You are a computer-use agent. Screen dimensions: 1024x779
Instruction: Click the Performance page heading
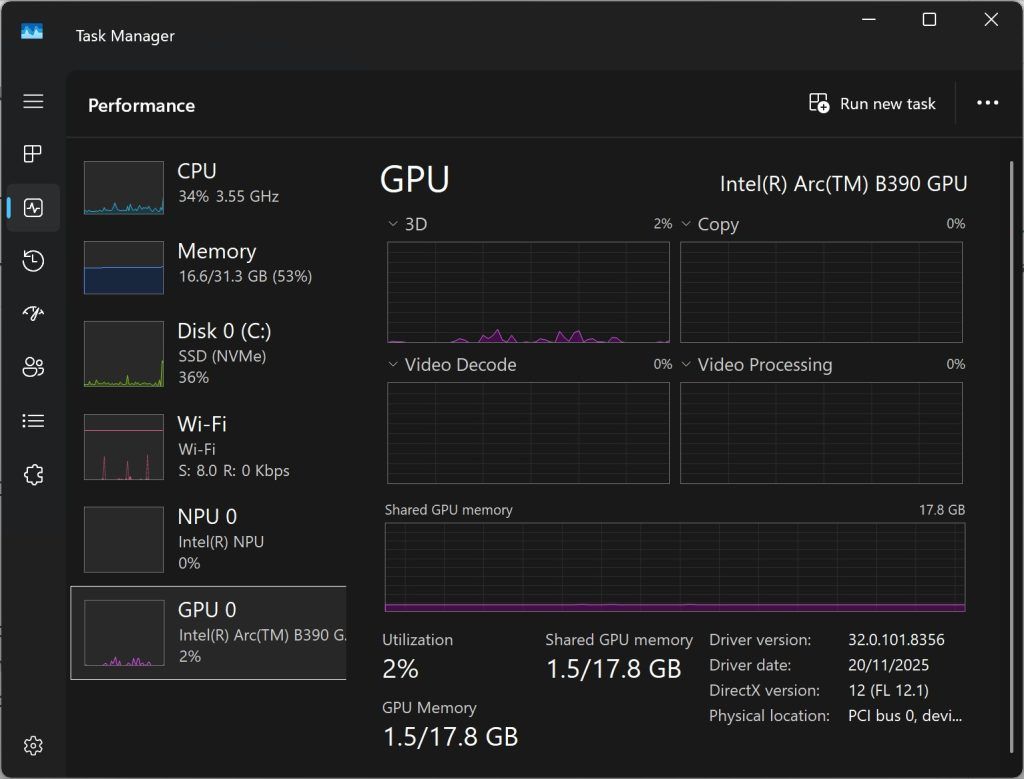pos(141,105)
